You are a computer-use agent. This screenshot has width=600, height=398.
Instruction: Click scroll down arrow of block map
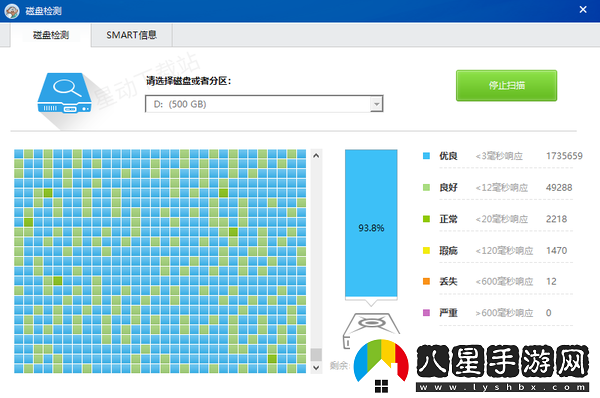316,368
